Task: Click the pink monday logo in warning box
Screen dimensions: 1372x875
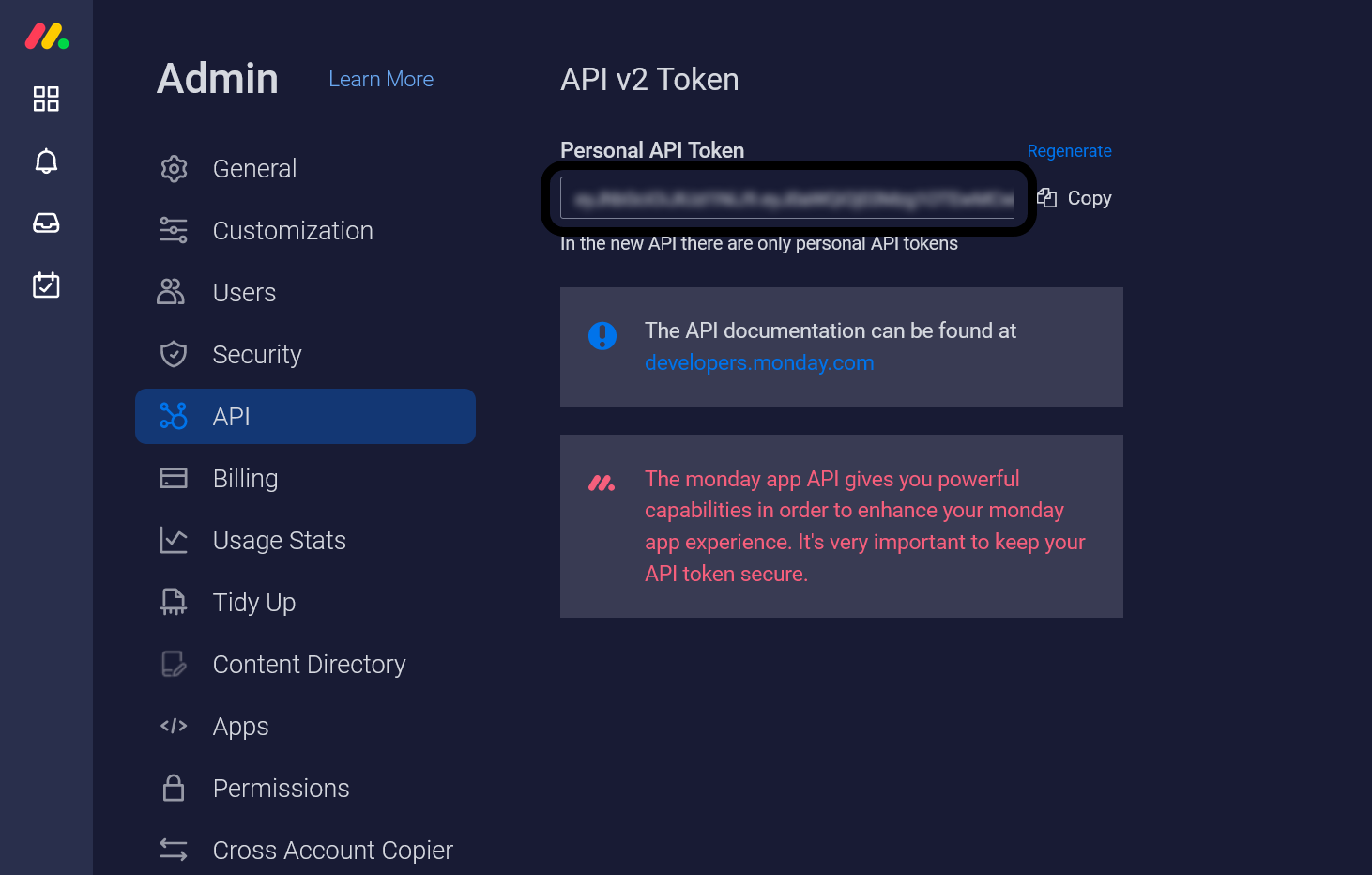Action: pos(602,484)
